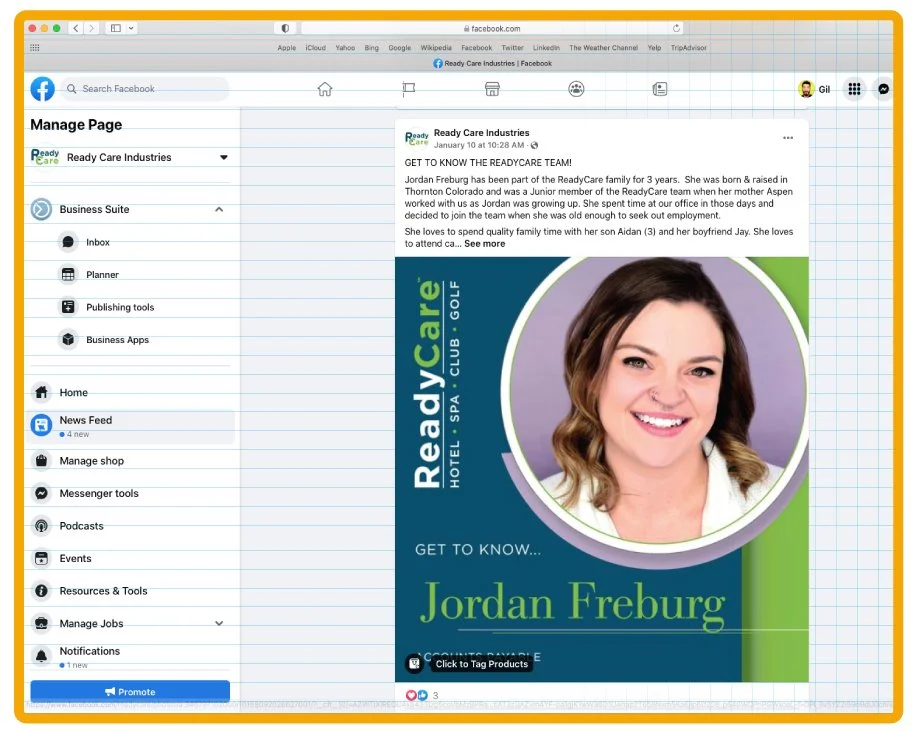Open the nine-dot apps menu icon
Viewport: 915px width, 732px height.
854,89
